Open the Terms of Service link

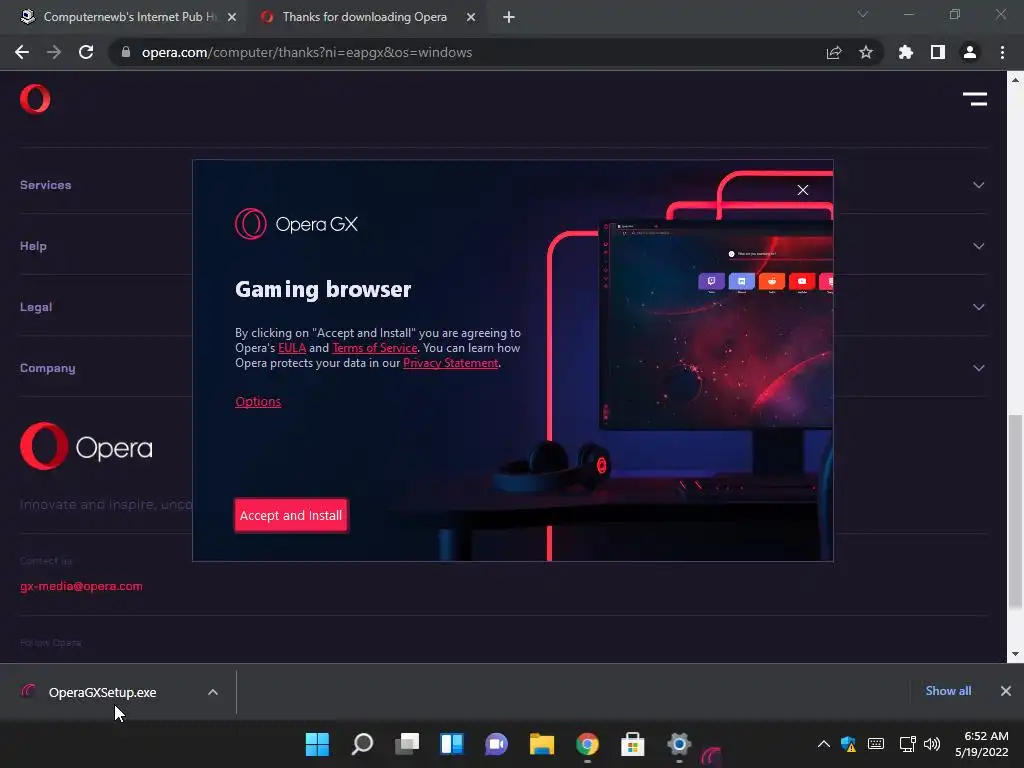[x=375, y=347]
